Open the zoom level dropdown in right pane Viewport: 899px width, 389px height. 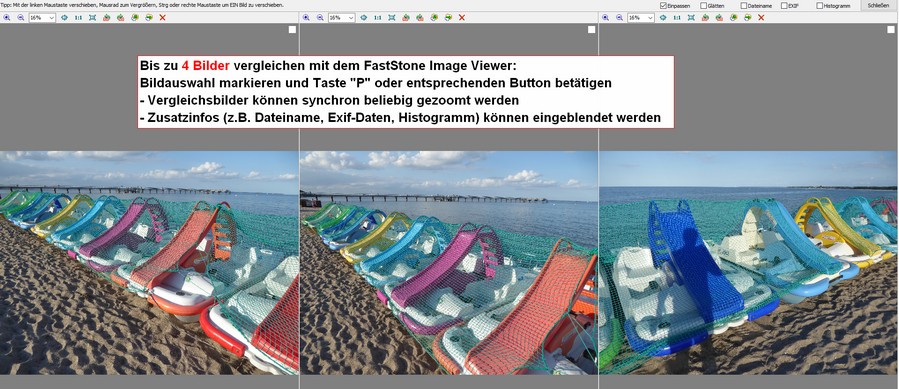pyautogui.click(x=641, y=18)
